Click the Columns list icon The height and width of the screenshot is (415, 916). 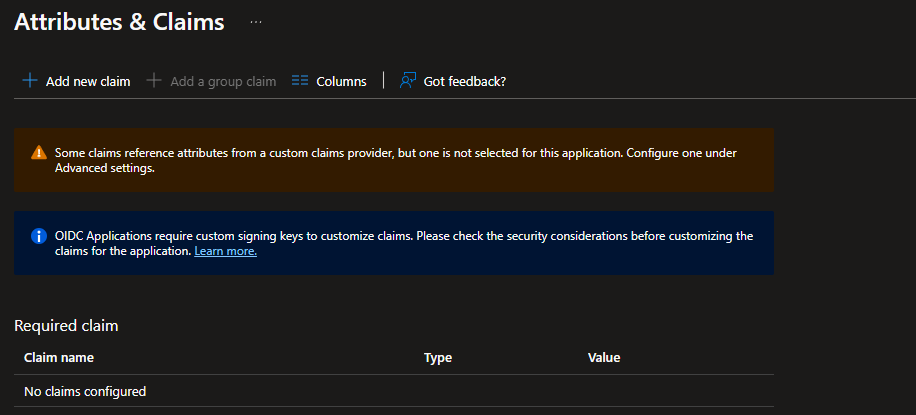point(300,81)
